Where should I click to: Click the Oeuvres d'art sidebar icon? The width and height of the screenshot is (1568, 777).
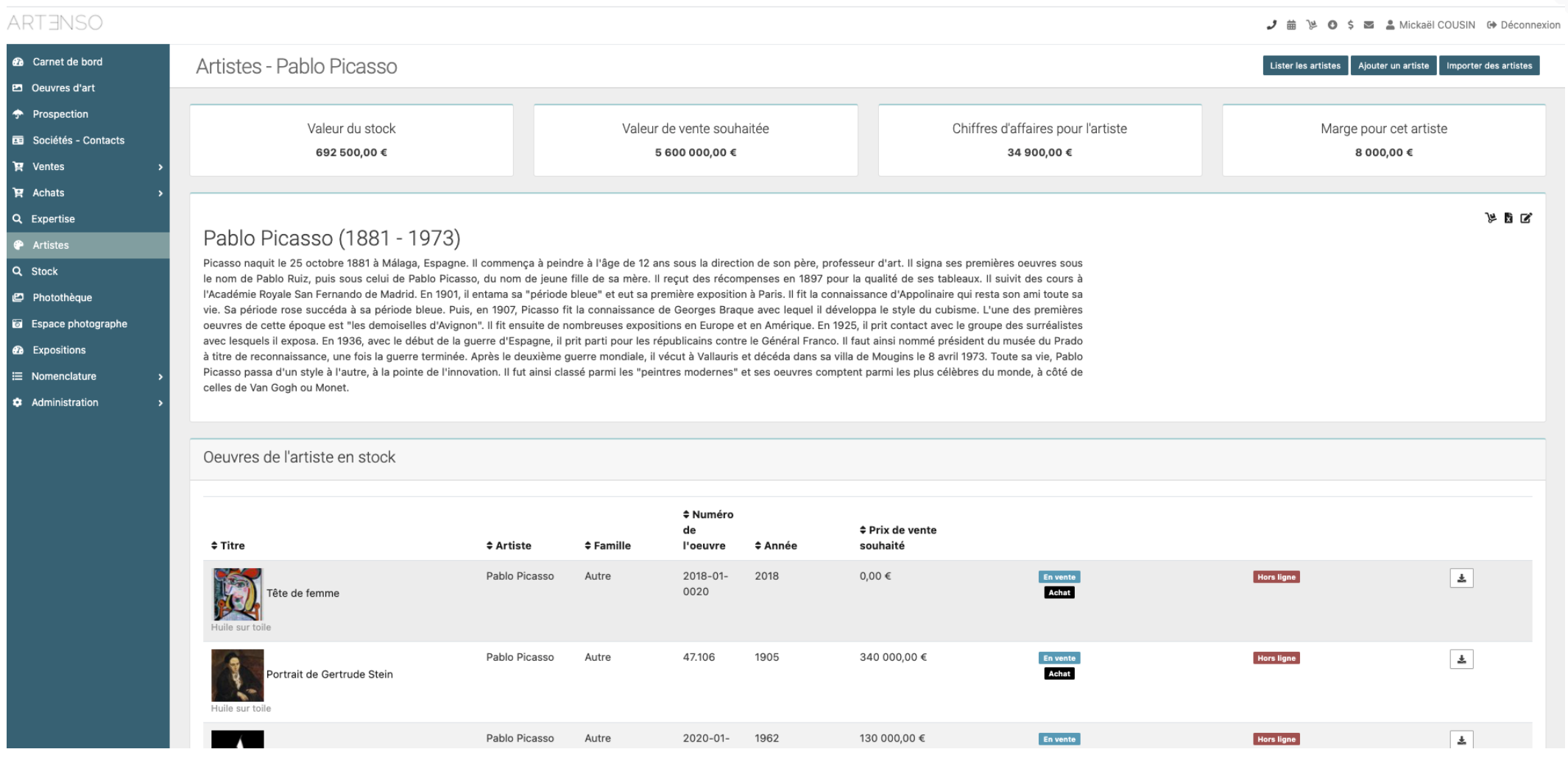[x=18, y=88]
